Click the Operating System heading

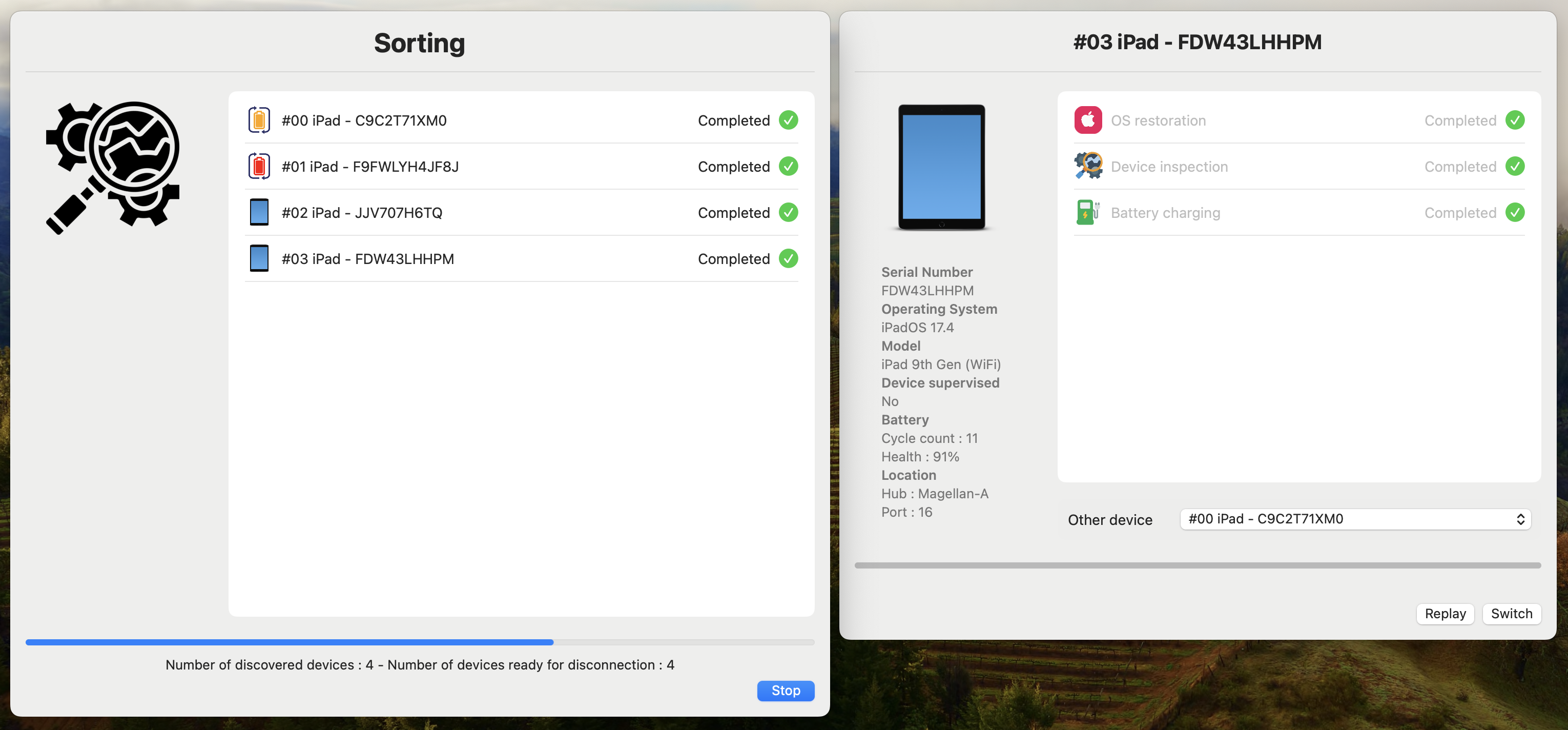[x=939, y=309]
